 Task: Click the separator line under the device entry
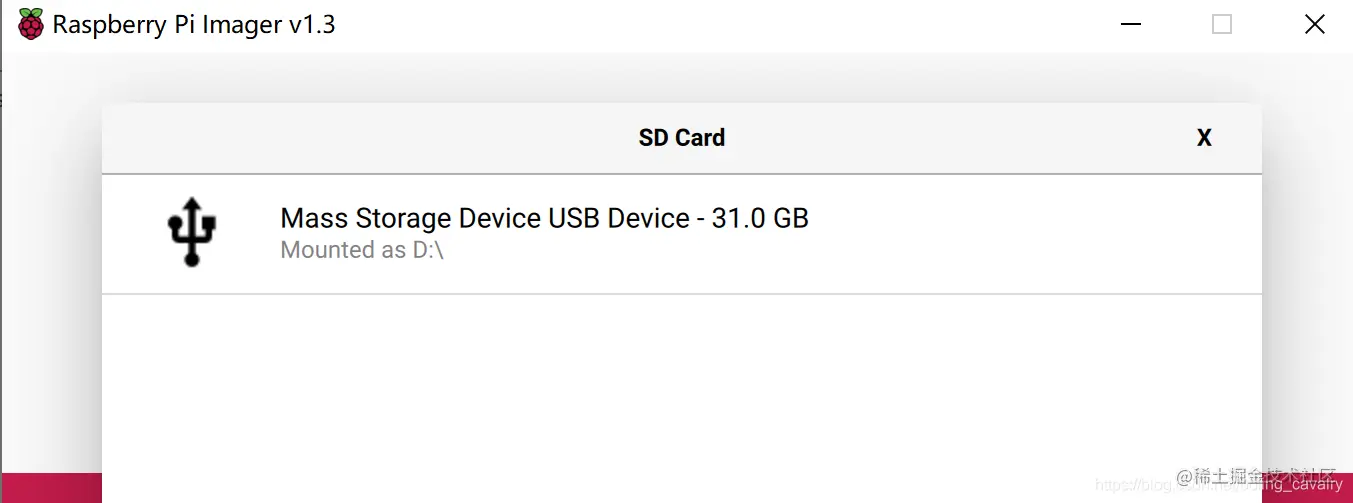pos(680,294)
